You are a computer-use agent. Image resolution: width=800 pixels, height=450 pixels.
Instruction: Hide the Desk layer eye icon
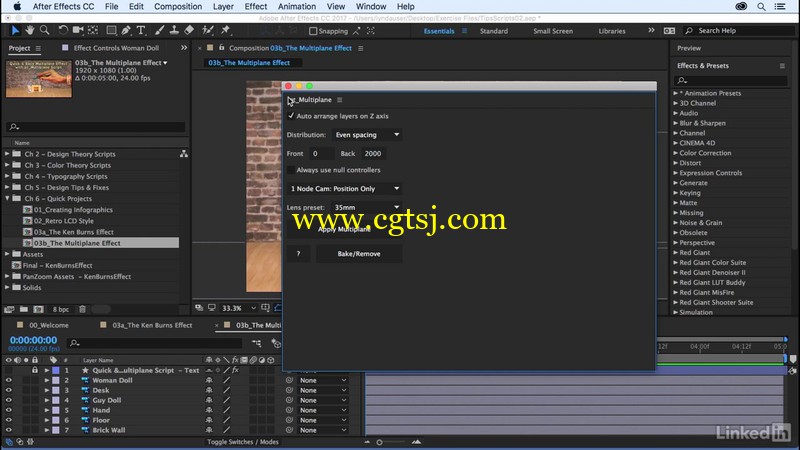click(x=9, y=390)
